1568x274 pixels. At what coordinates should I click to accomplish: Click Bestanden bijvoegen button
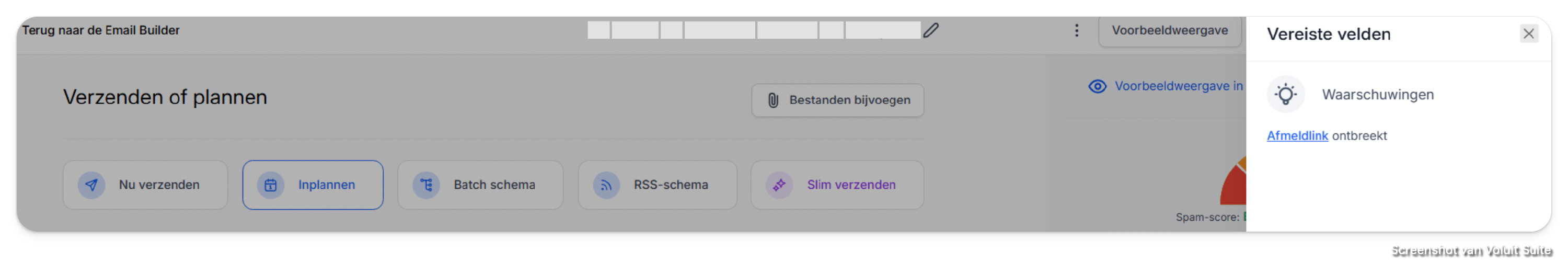[x=837, y=100]
